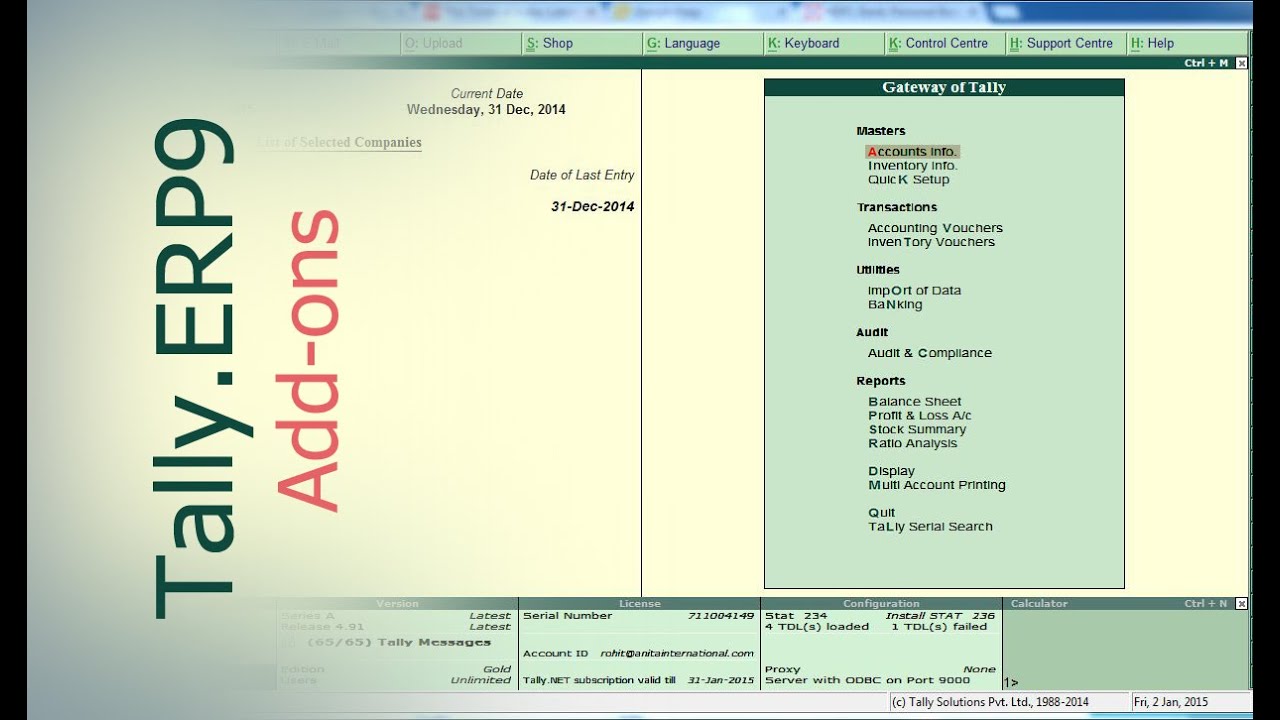The image size is (1280, 720).
Task: Click the Current Date value
Action: (x=486, y=110)
